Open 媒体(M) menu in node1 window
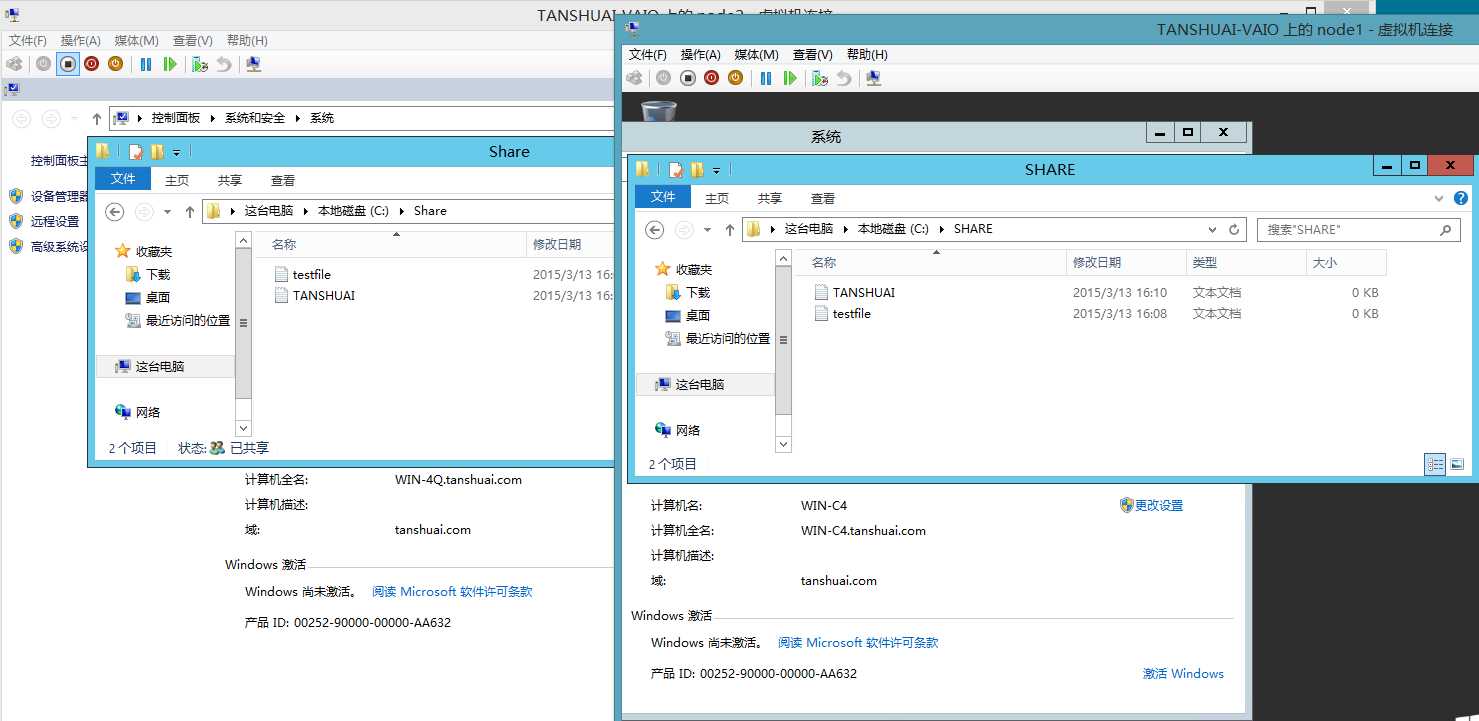Screen dimensions: 1479x721 point(756,55)
